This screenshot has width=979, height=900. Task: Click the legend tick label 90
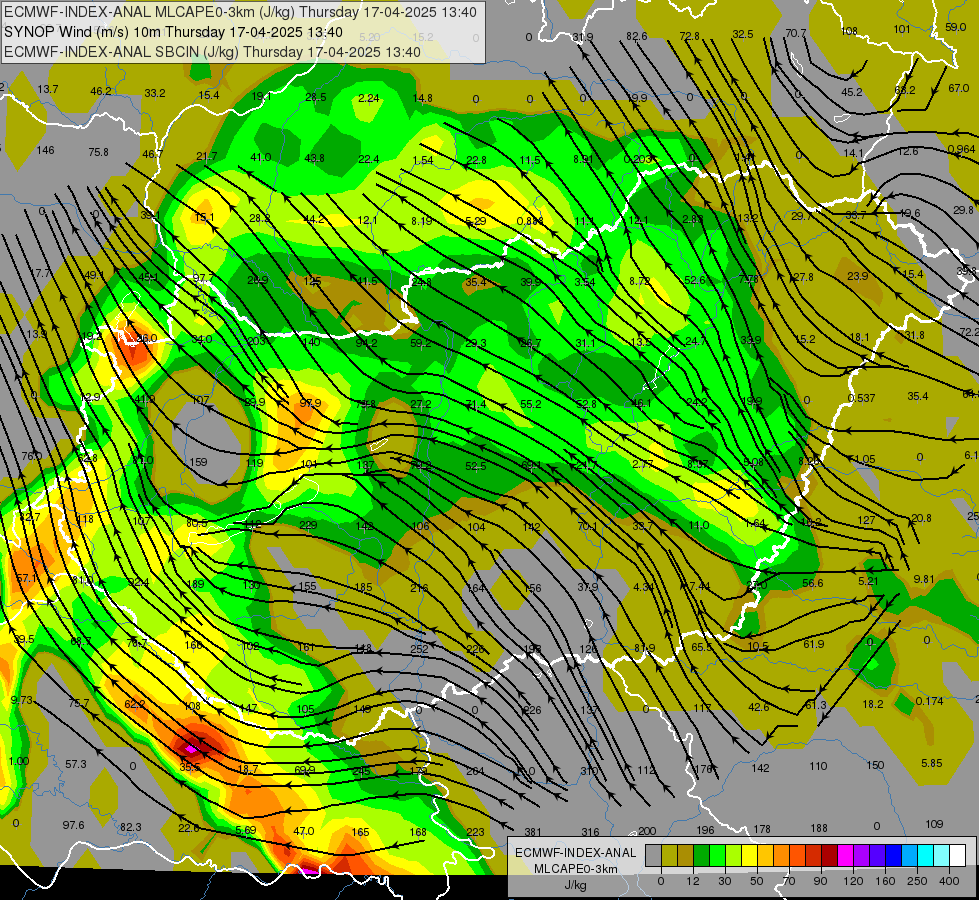(820, 881)
